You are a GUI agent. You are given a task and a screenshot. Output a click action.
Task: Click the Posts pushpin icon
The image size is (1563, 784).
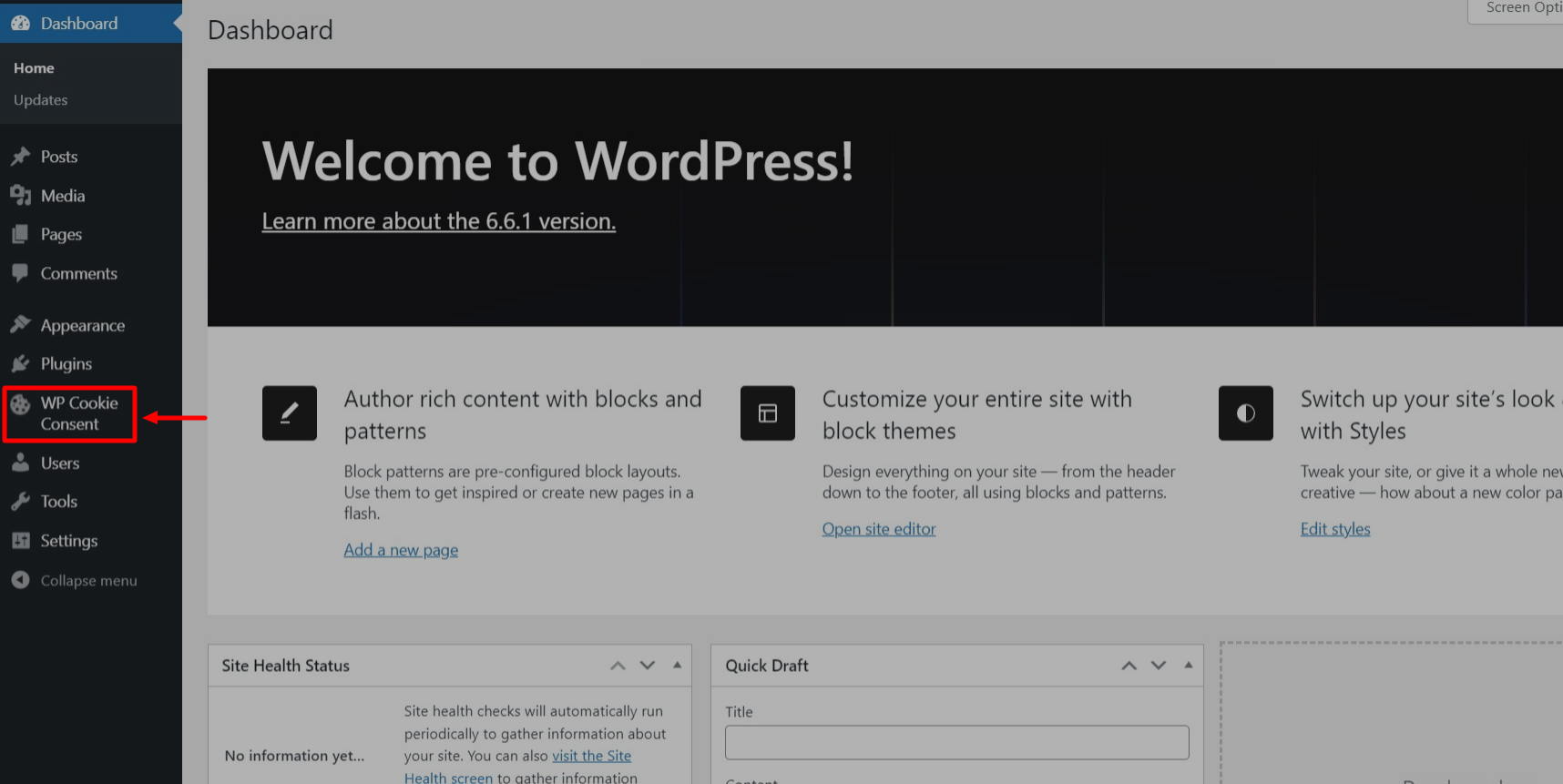pyautogui.click(x=20, y=157)
